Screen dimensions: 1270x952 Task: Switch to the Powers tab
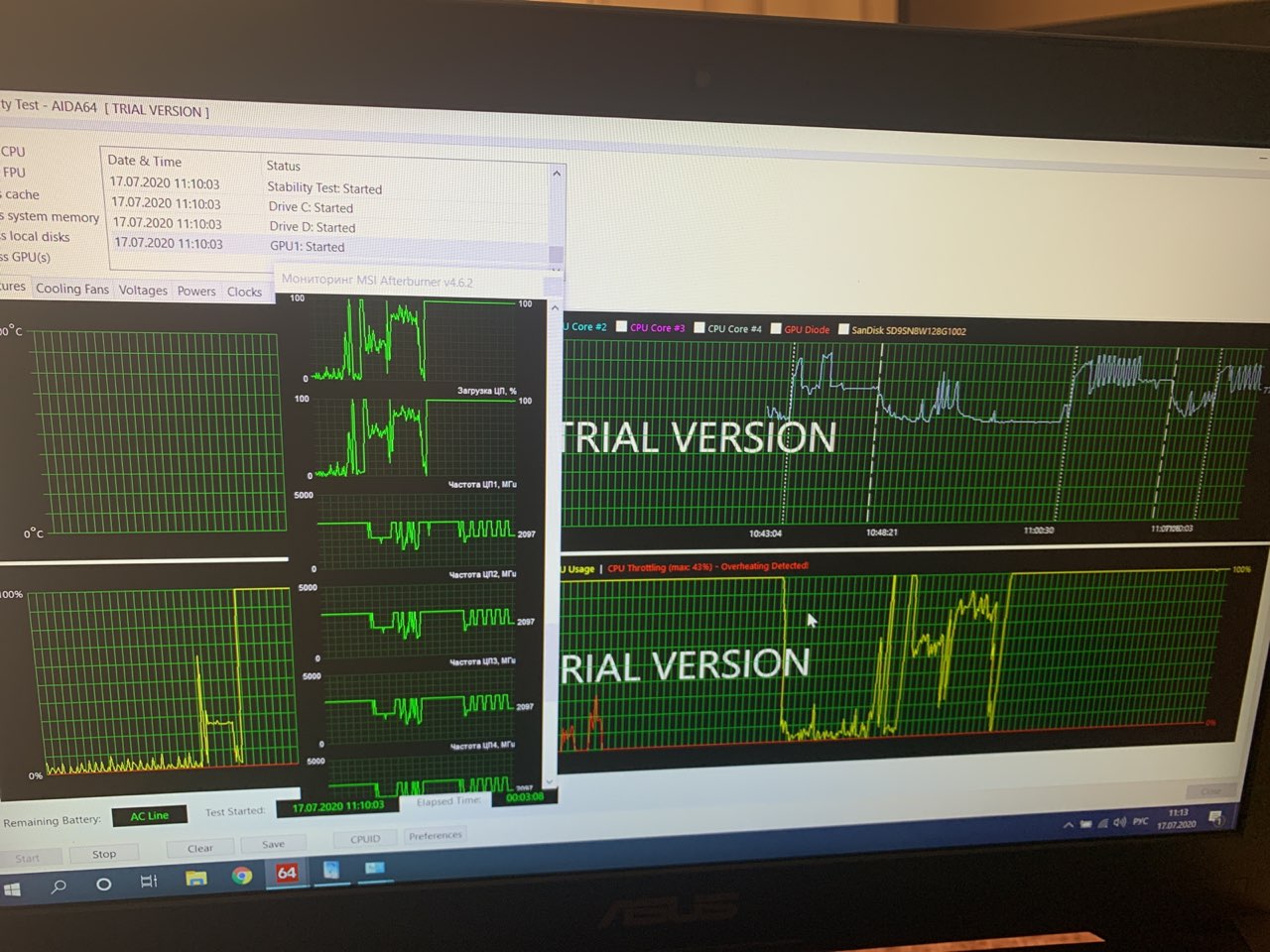click(x=196, y=291)
